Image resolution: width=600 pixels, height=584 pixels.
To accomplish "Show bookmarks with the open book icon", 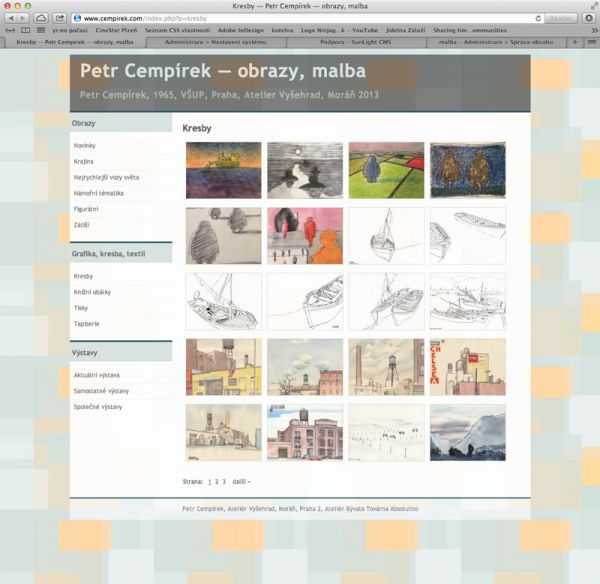I will click(x=25, y=30).
